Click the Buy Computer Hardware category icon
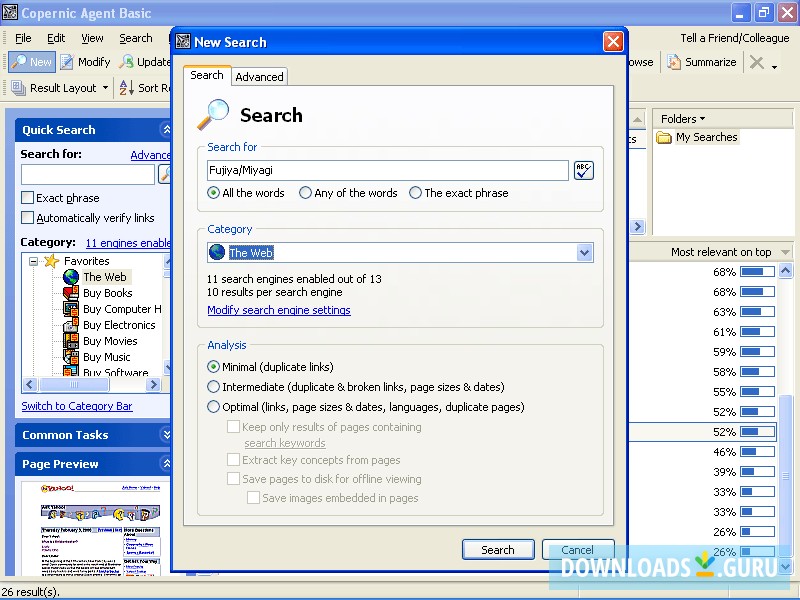800x600 pixels. (71, 309)
